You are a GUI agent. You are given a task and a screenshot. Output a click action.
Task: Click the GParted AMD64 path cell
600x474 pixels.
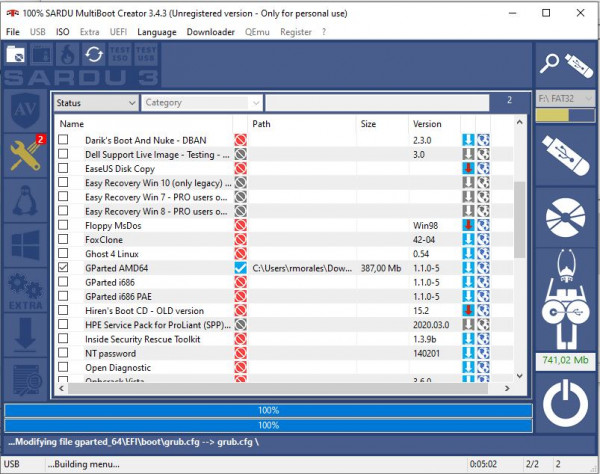(302, 268)
